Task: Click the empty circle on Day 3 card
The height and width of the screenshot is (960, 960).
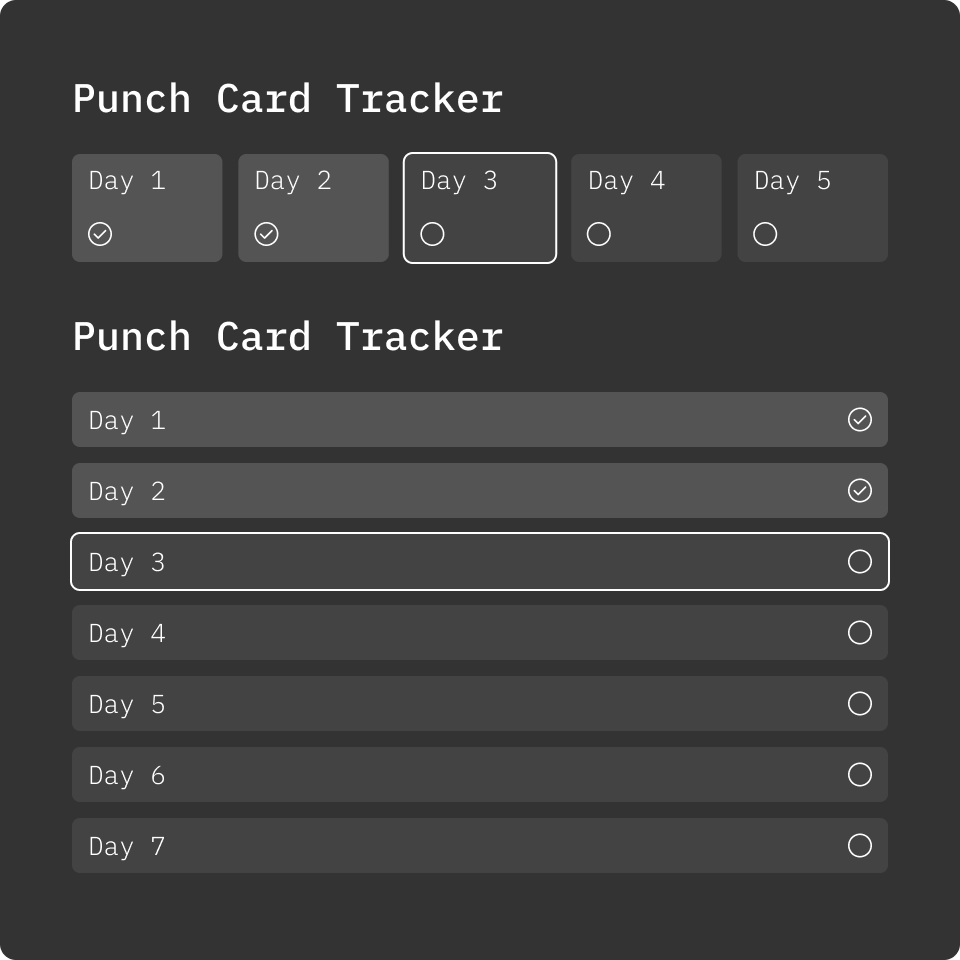Action: pos(432,234)
